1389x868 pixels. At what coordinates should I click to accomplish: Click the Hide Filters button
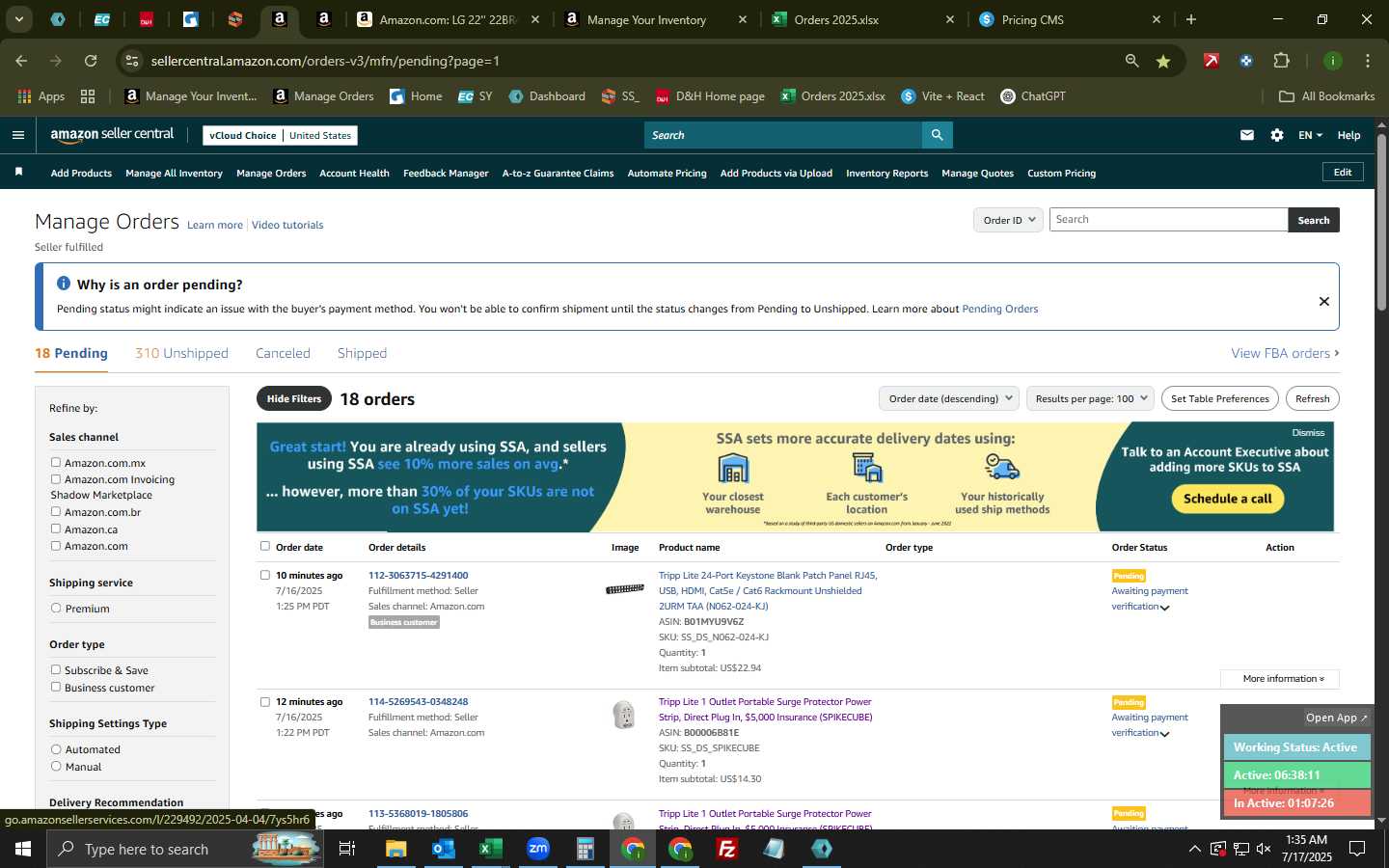click(x=294, y=398)
